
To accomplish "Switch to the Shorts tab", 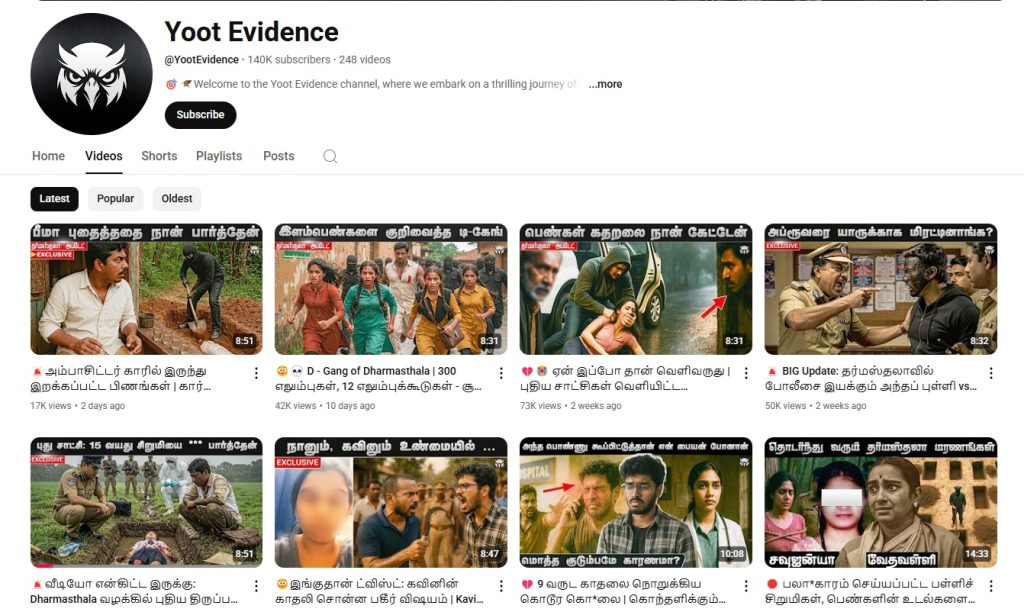I will [159, 156].
